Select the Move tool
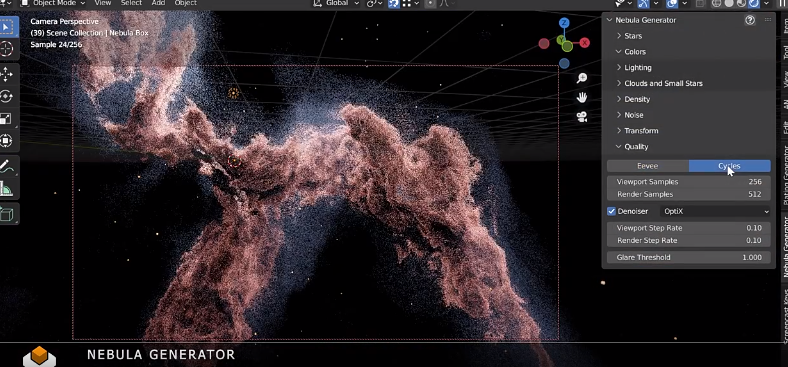The image size is (788, 367). [x=7, y=75]
